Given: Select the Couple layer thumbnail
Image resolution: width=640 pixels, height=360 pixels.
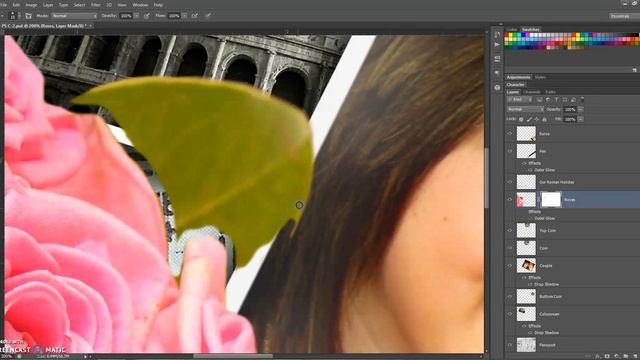Looking at the screenshot, I should click(526, 265).
